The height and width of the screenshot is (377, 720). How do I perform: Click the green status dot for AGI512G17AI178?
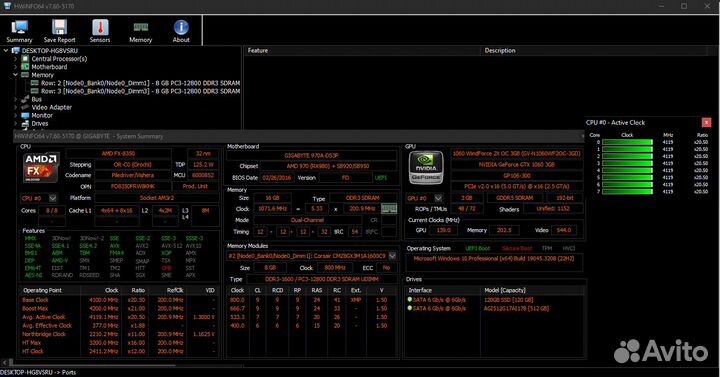coord(410,308)
